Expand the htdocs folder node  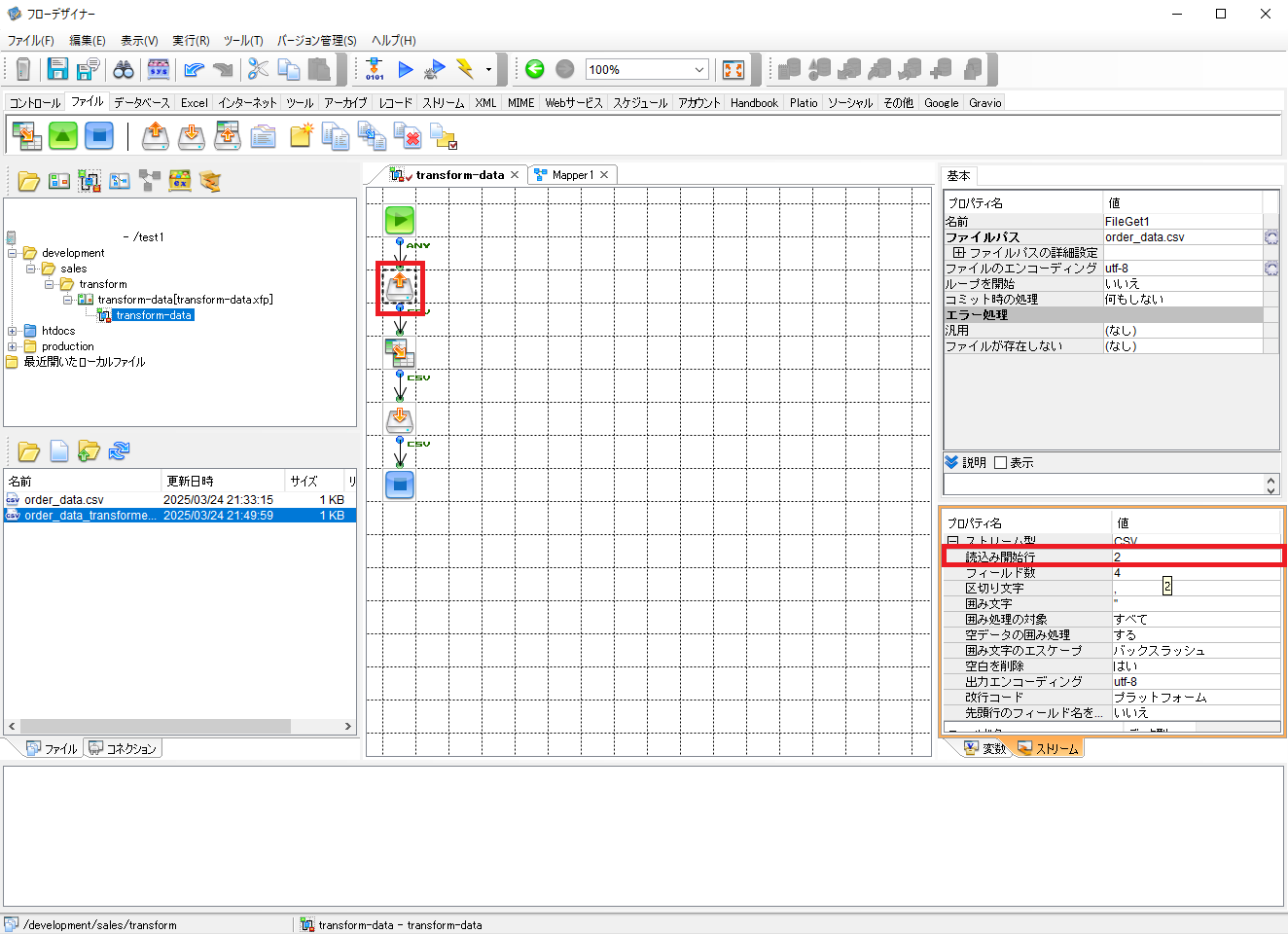coord(12,331)
